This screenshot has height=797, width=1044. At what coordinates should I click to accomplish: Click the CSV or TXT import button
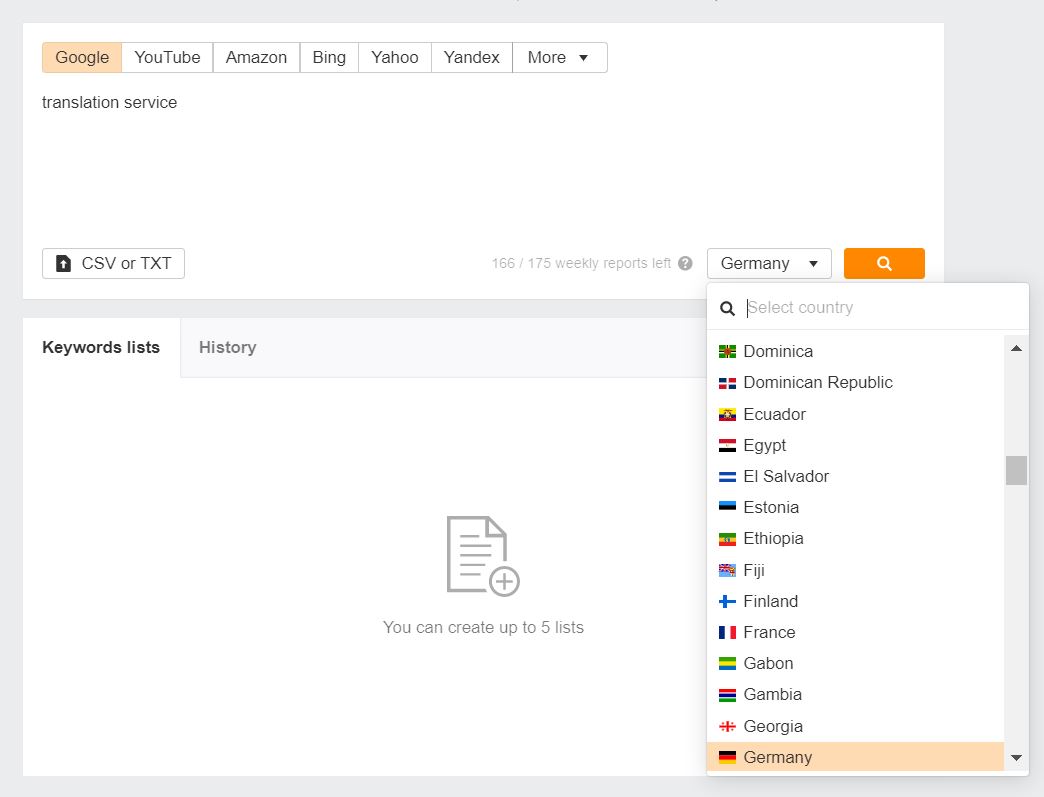pos(113,263)
